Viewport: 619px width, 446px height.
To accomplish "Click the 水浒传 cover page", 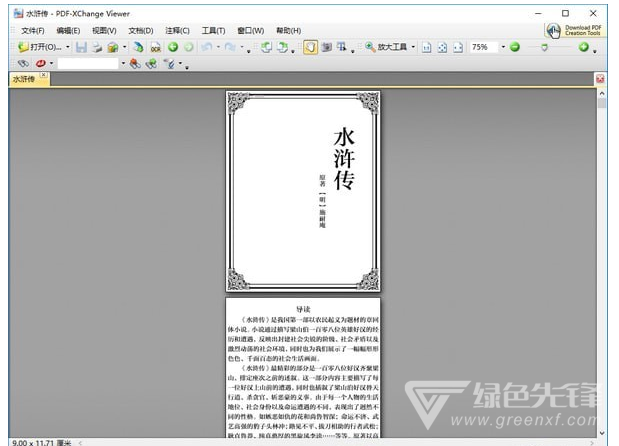I will tap(303, 191).
